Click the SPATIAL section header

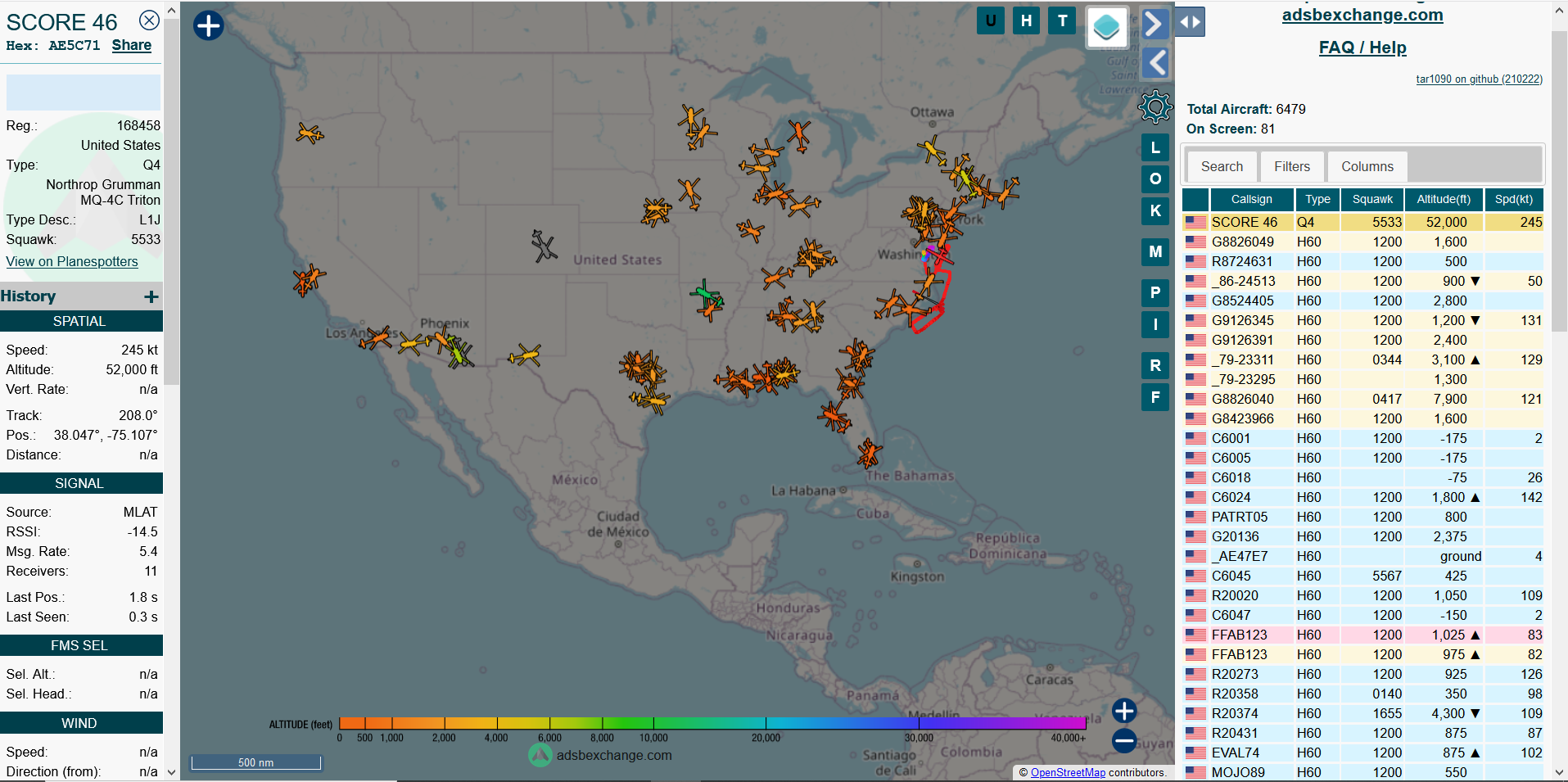click(80, 321)
